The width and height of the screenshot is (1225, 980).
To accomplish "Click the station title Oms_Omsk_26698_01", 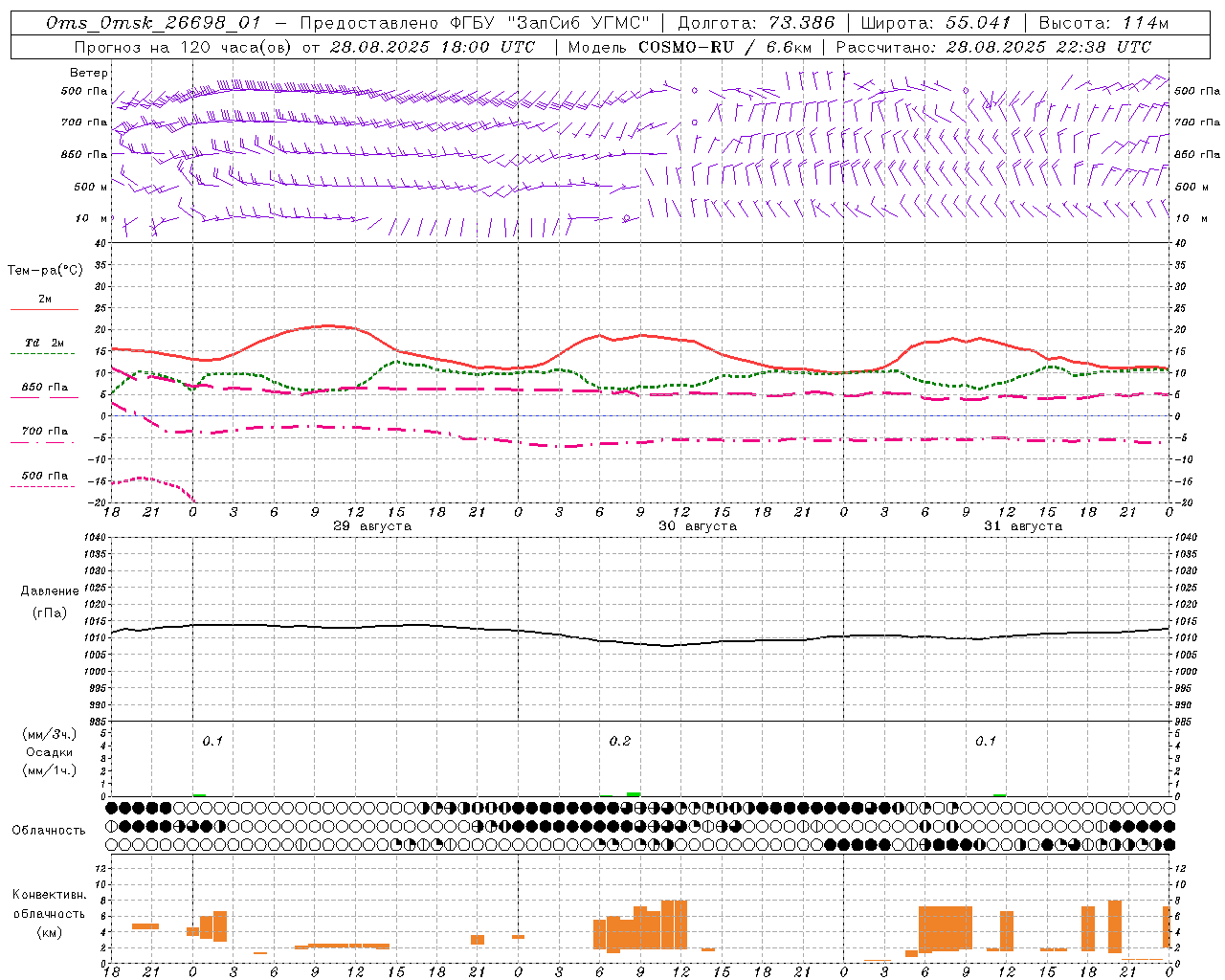I will 153,23.
